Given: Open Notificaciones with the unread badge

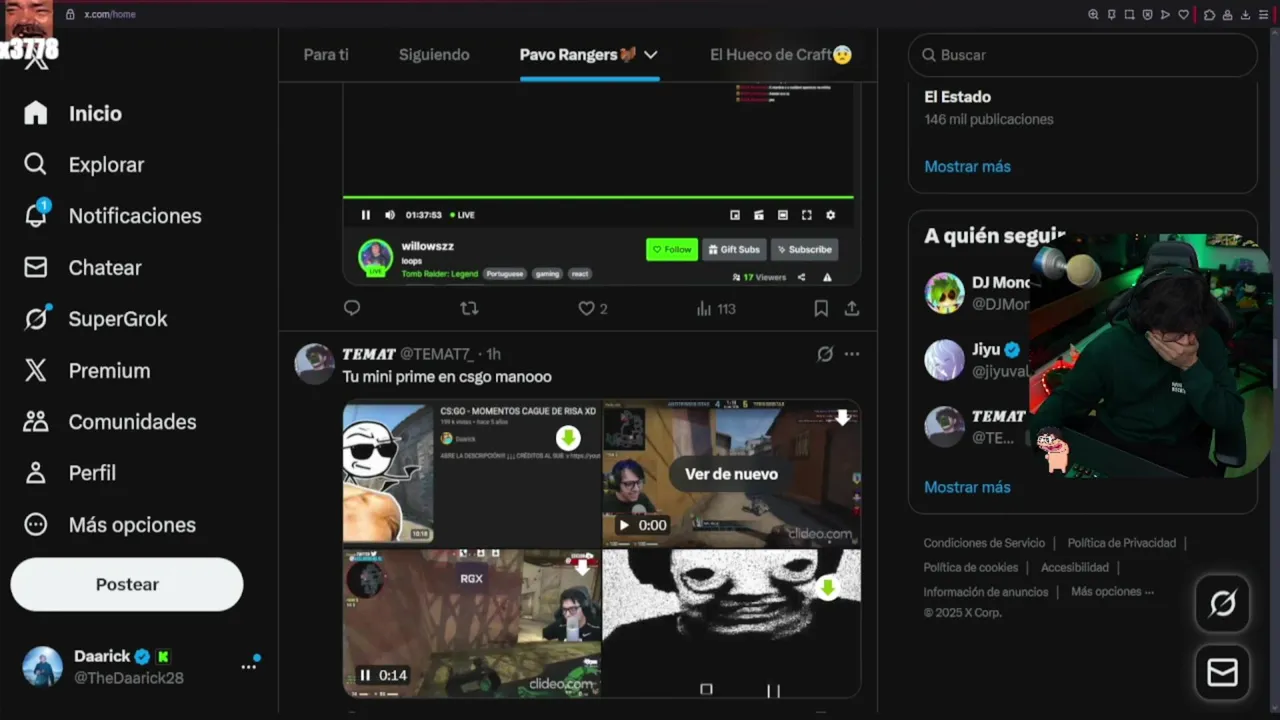Looking at the screenshot, I should (x=112, y=216).
